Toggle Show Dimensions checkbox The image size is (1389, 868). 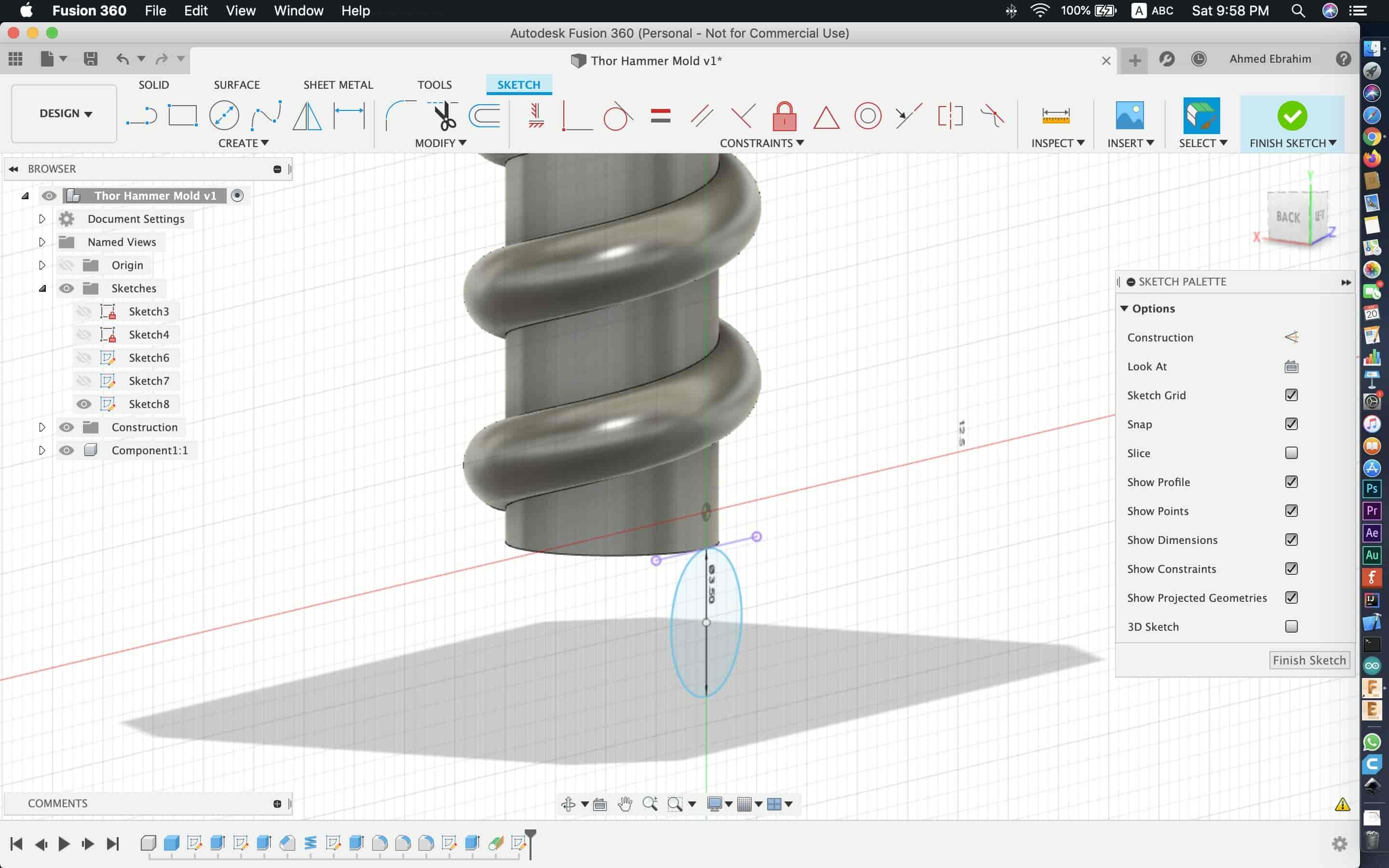tap(1292, 540)
